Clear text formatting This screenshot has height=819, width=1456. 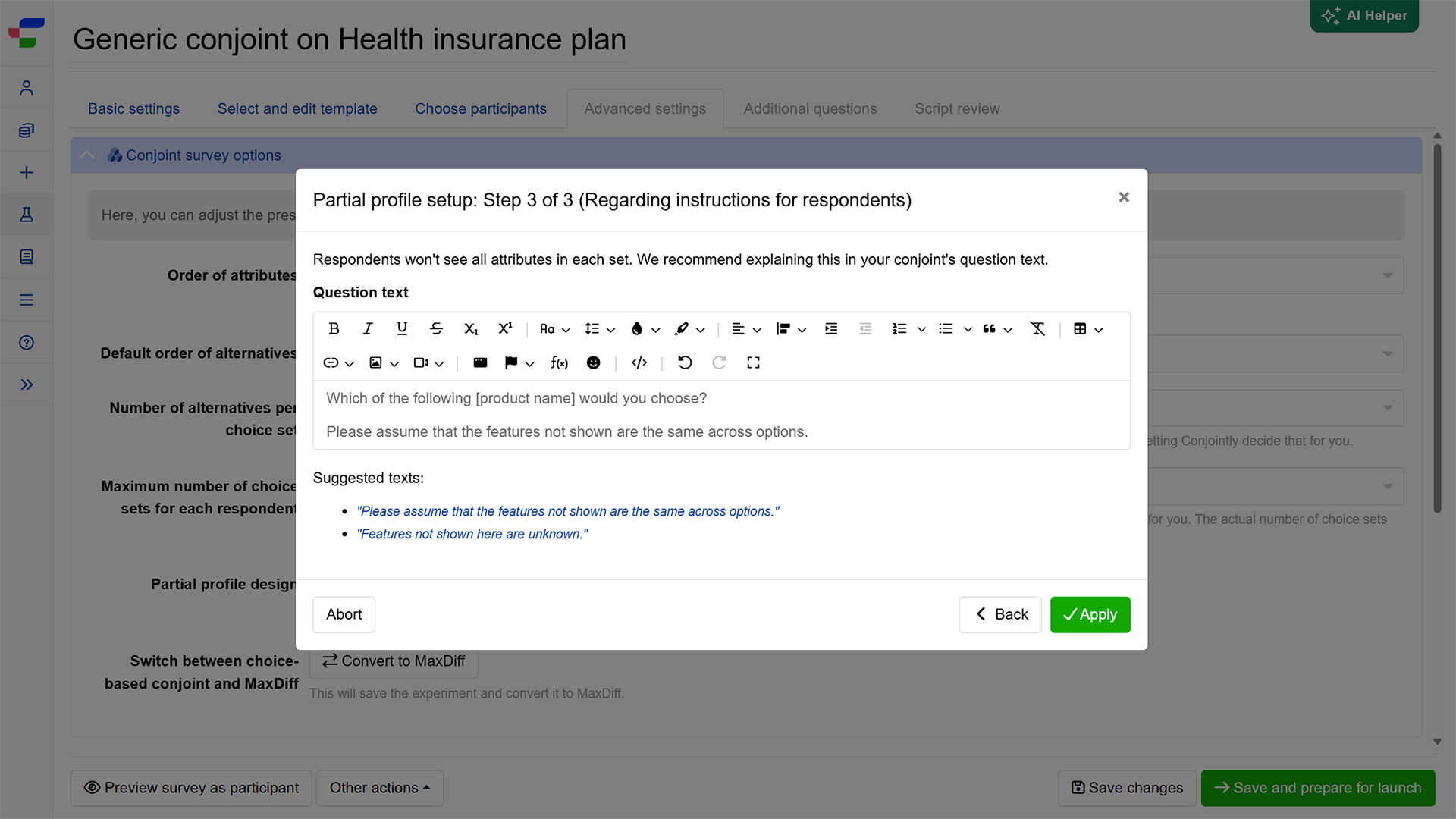coord(1037,328)
